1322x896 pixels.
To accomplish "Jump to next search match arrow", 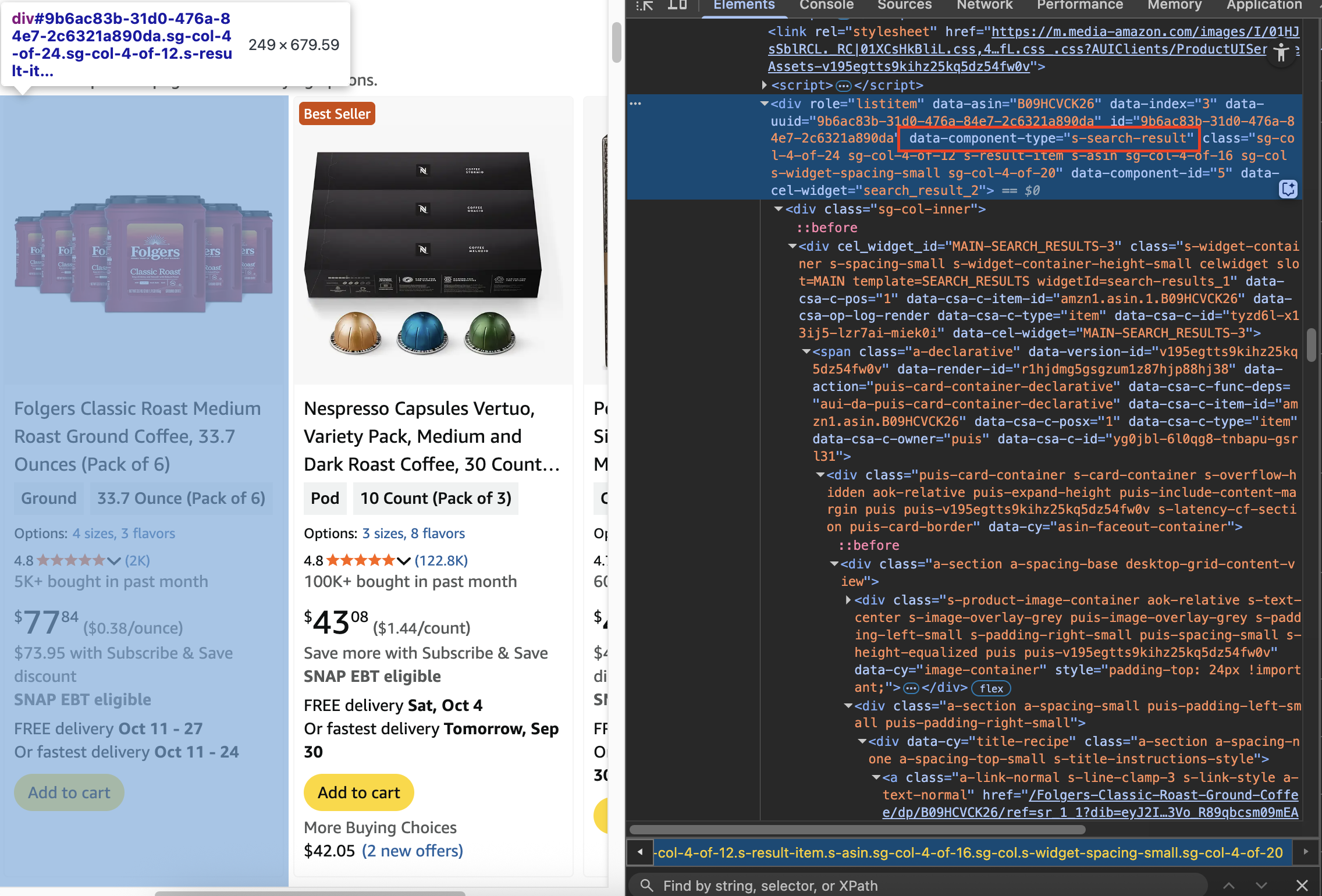I will 1261,885.
